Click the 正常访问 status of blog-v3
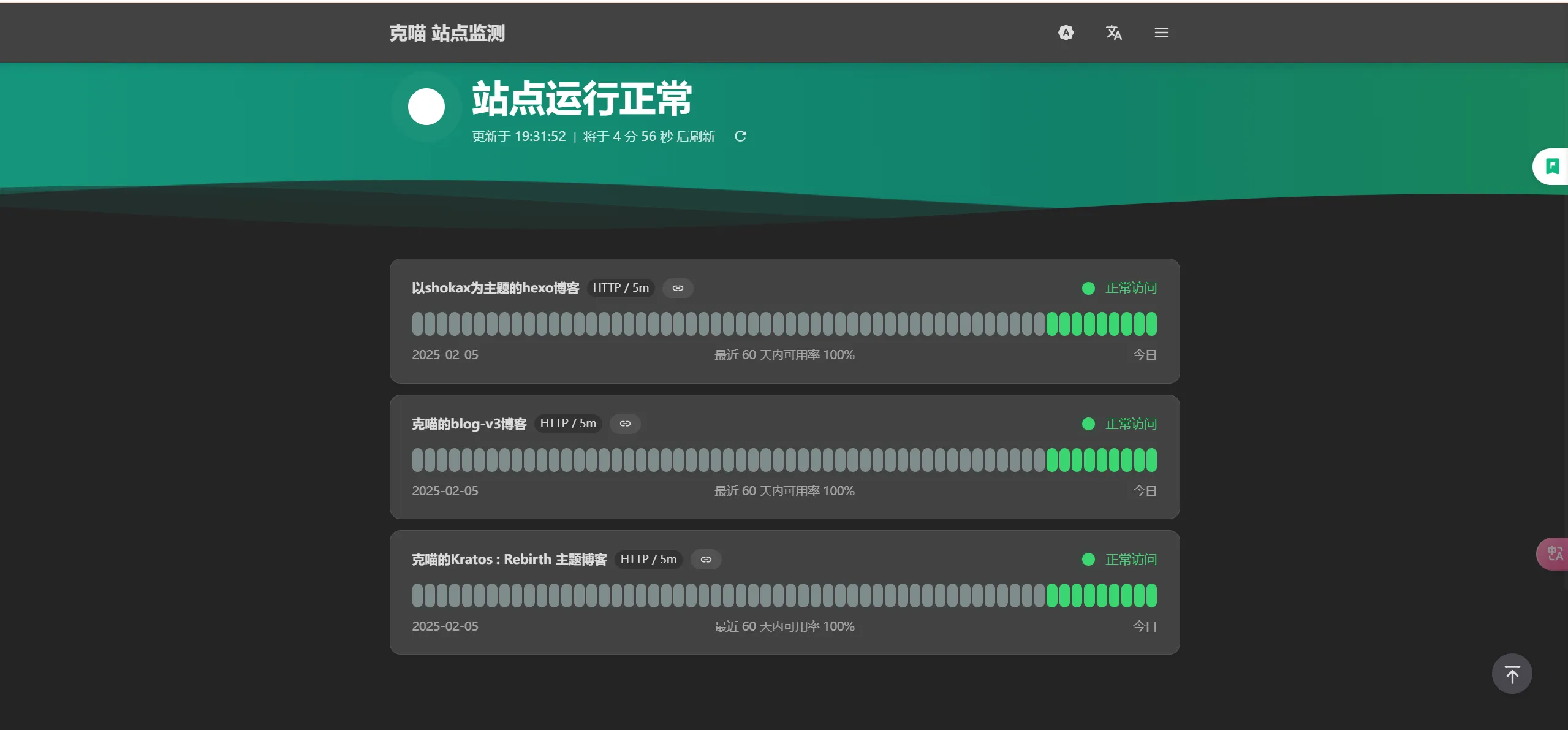The height and width of the screenshot is (730, 1568). click(1130, 424)
